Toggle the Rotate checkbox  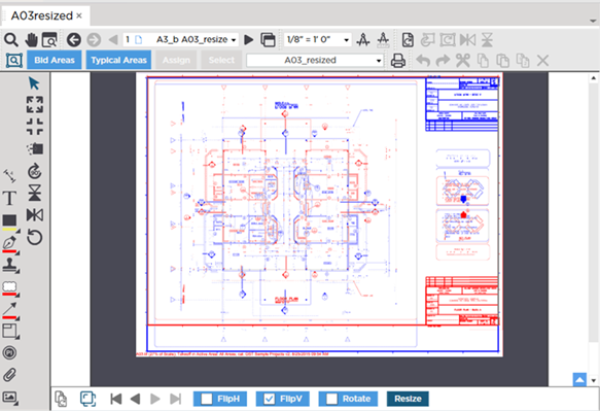(332, 399)
